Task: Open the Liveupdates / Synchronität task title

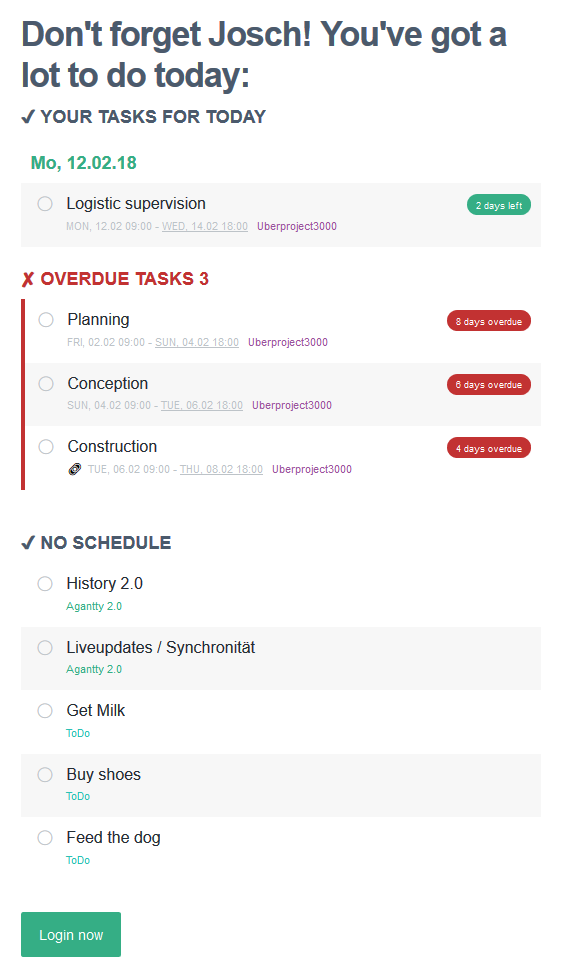Action: point(160,647)
